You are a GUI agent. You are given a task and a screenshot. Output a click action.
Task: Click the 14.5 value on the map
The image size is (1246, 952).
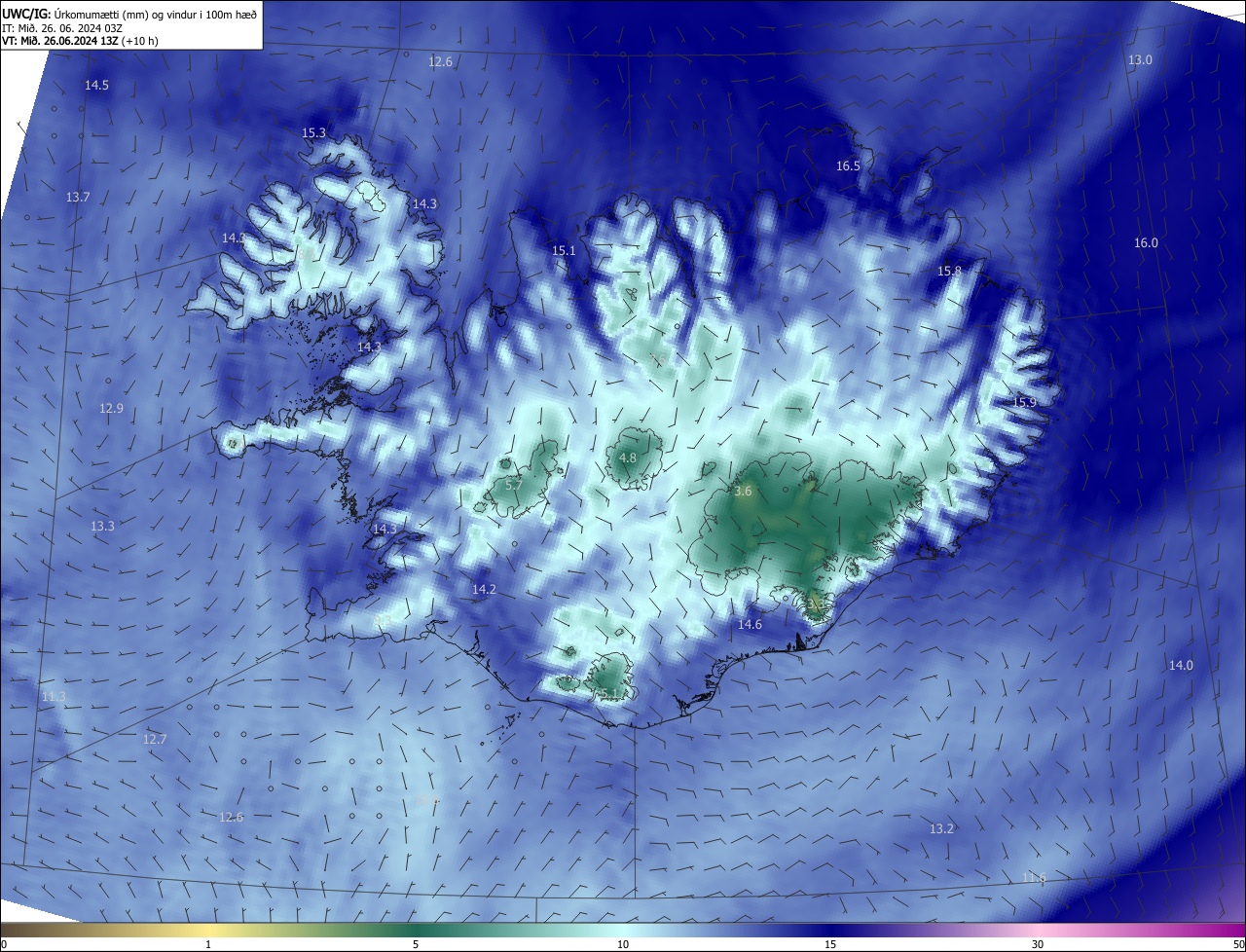tap(96, 86)
